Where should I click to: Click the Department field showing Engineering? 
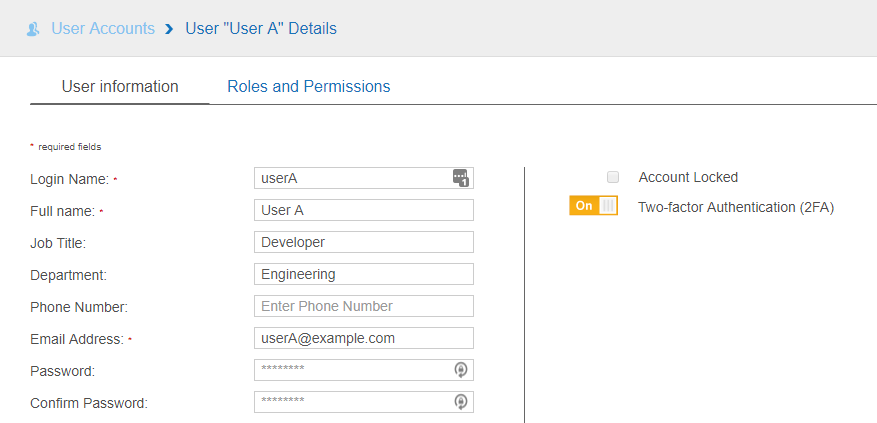(364, 274)
